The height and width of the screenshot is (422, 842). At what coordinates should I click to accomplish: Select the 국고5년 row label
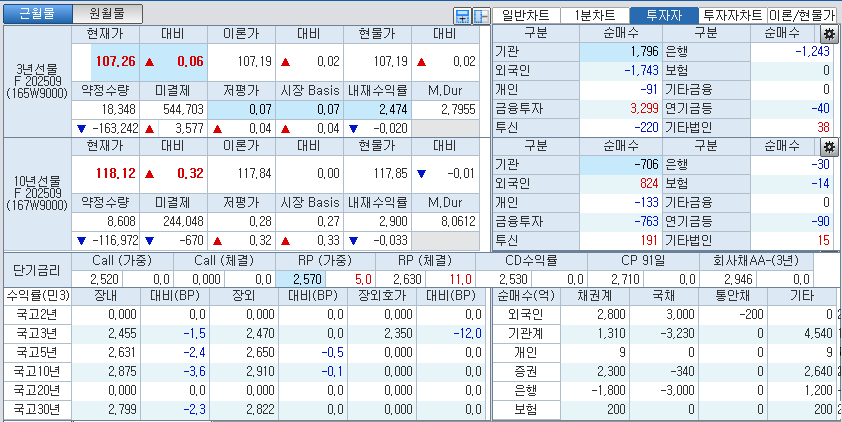[x=37, y=352]
